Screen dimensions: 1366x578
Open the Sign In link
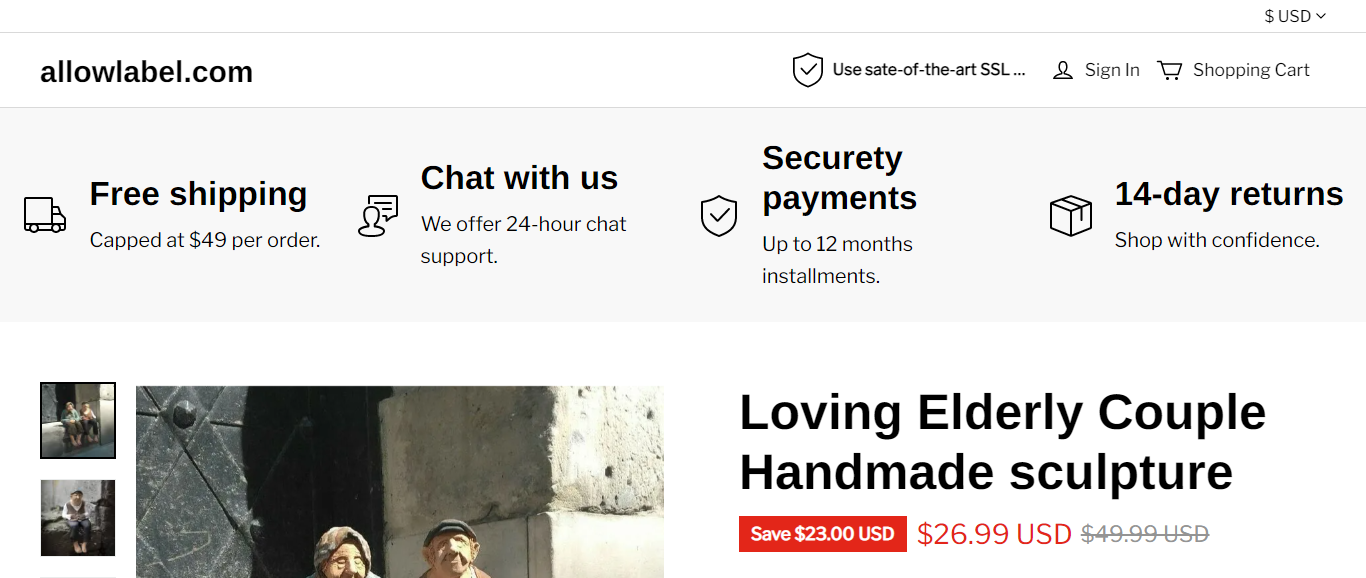point(1111,70)
